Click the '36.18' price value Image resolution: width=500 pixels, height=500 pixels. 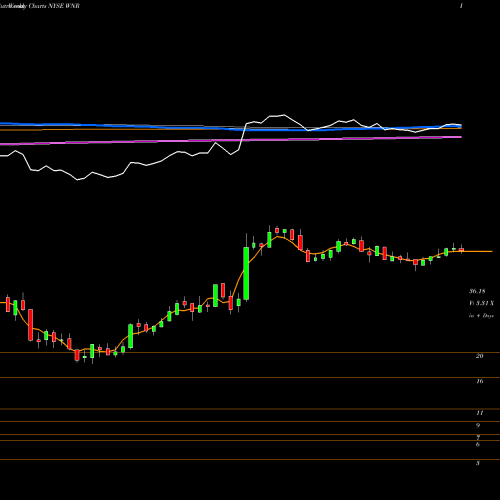pos(477,291)
